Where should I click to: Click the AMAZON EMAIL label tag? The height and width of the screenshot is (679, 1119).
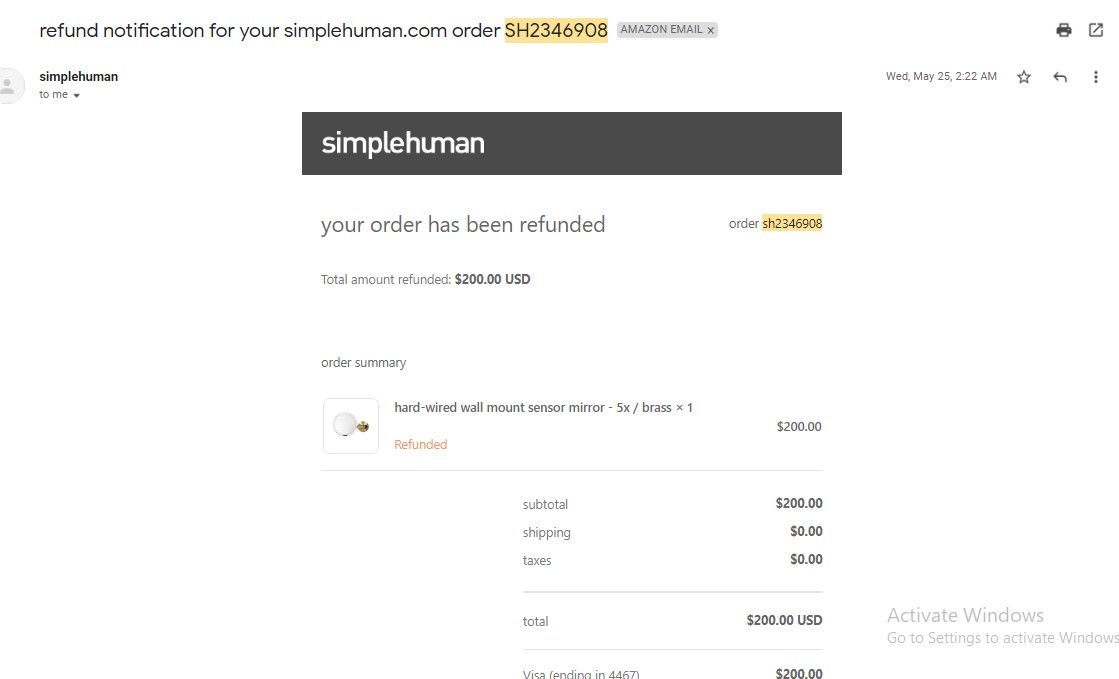click(661, 29)
